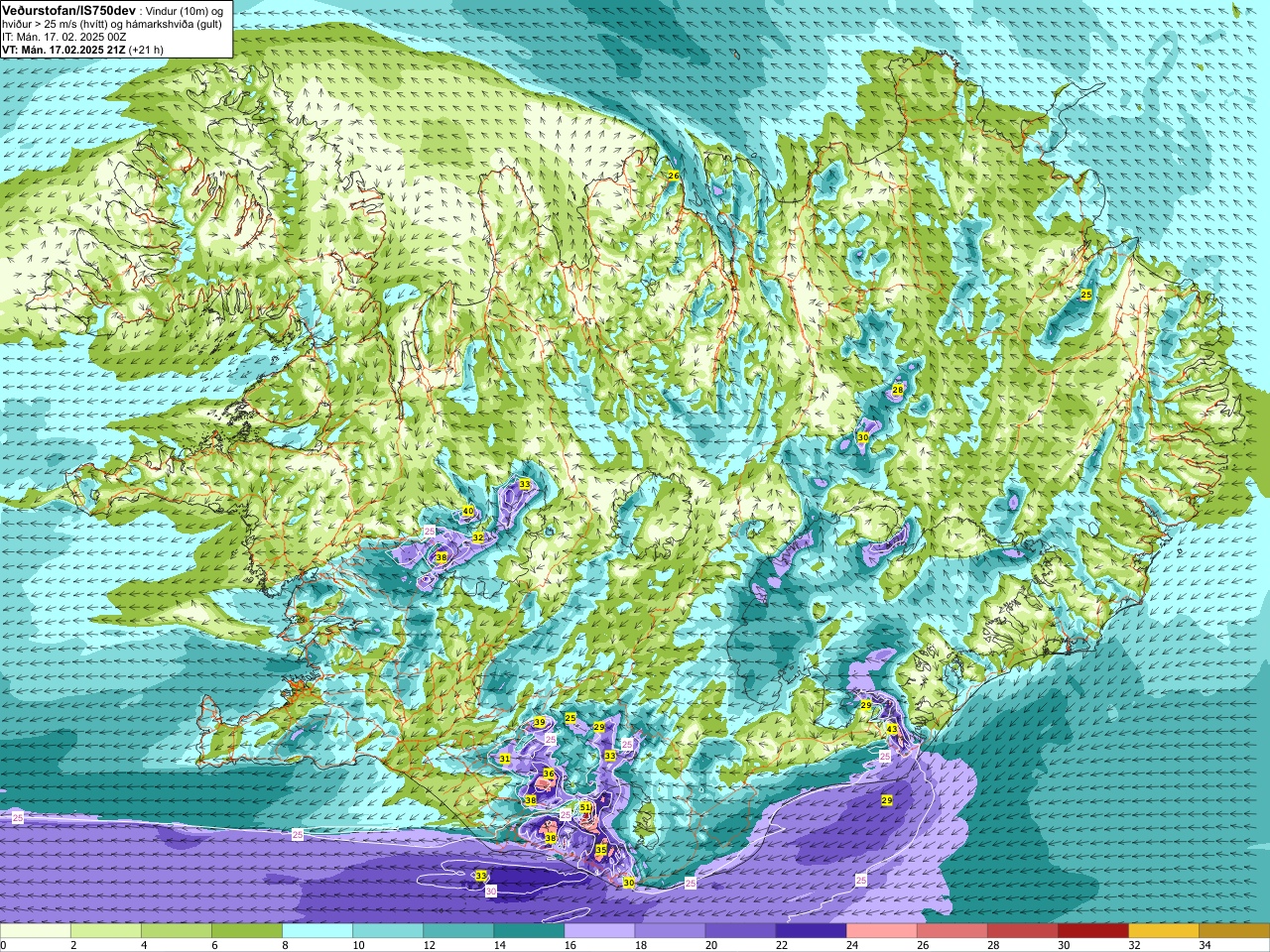
Task: Select the light pink 24–26 legend swatch
Action: click(881, 931)
